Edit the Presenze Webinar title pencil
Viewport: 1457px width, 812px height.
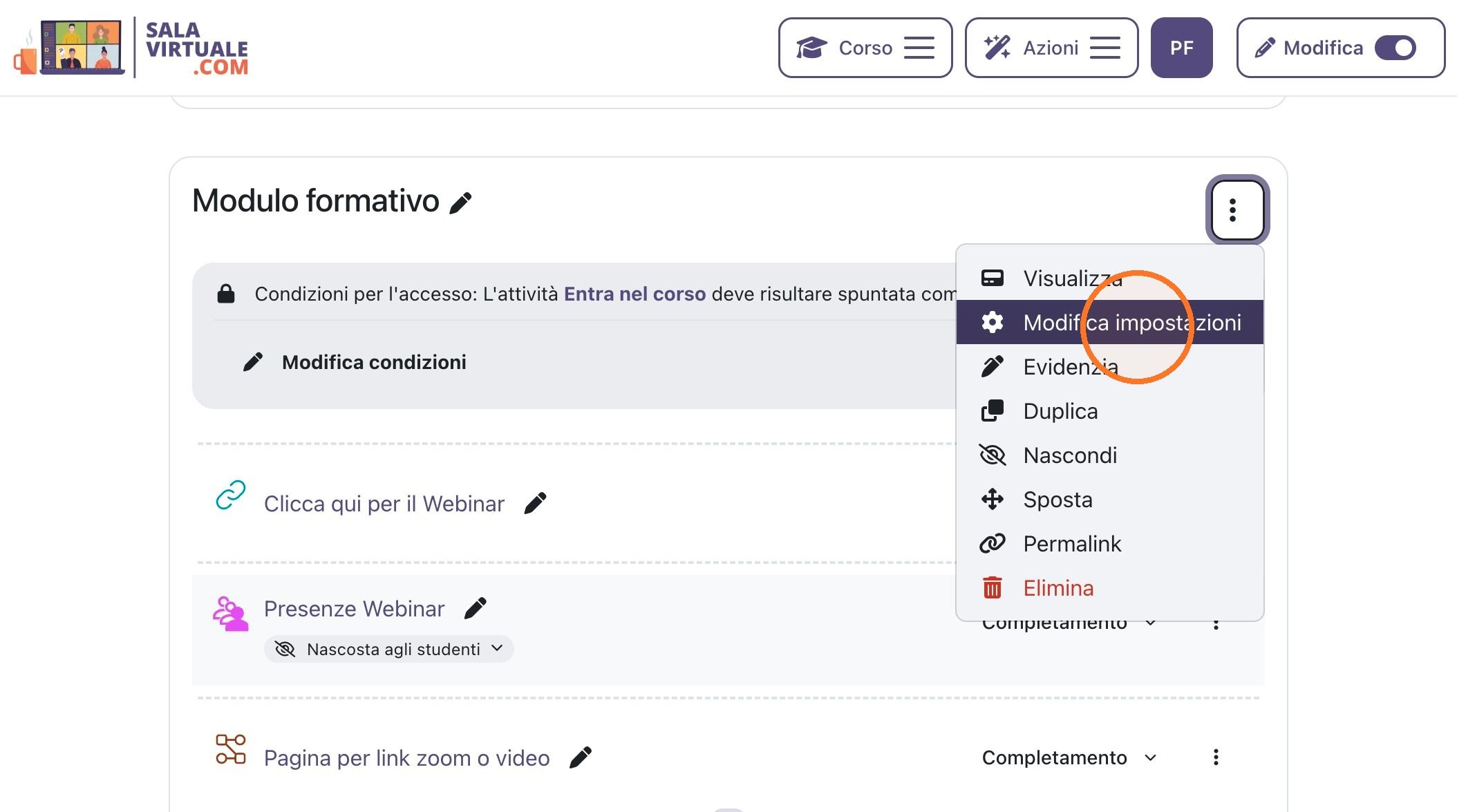click(x=475, y=608)
